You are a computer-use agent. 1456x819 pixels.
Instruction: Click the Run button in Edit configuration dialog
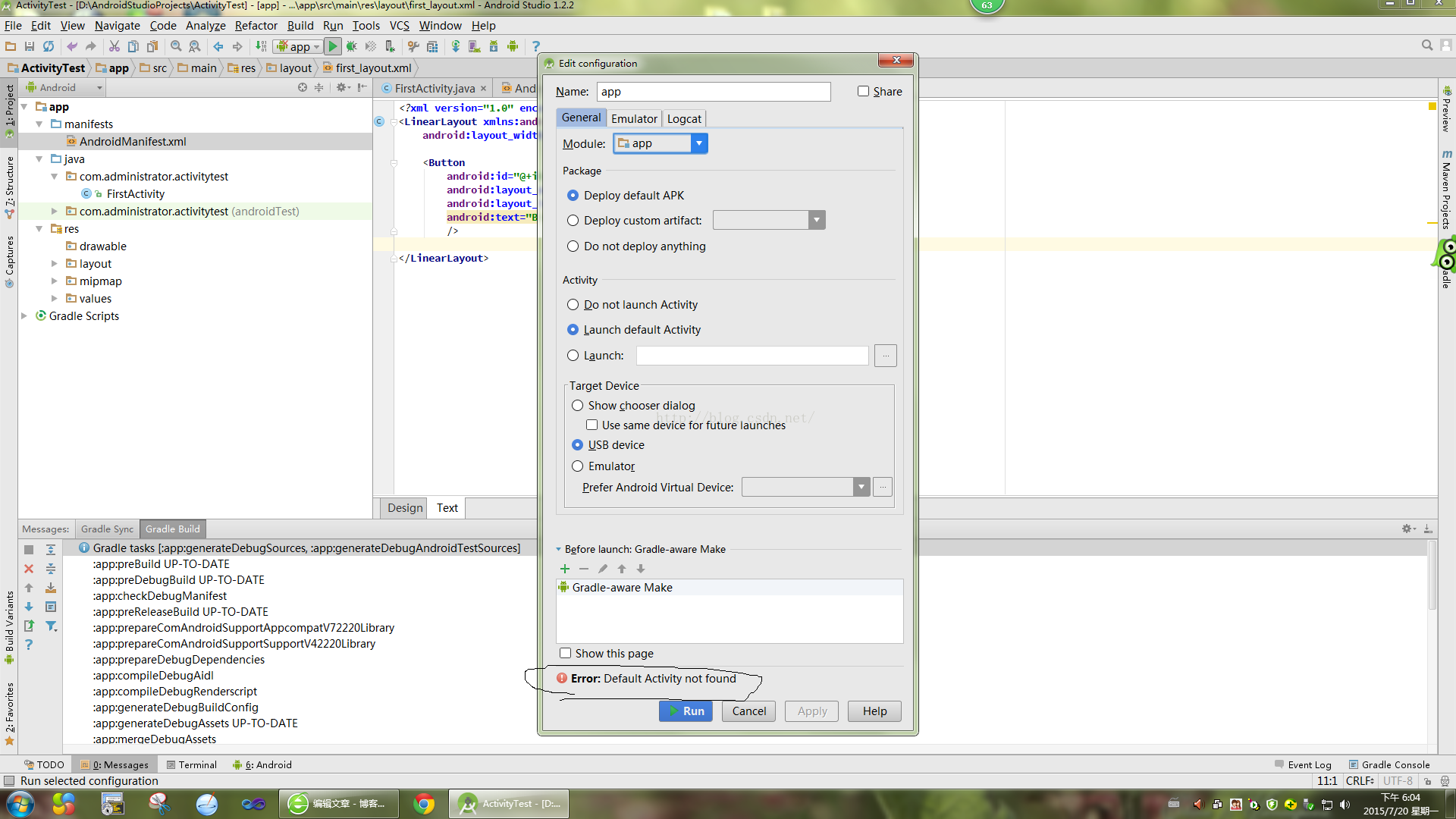(686, 711)
